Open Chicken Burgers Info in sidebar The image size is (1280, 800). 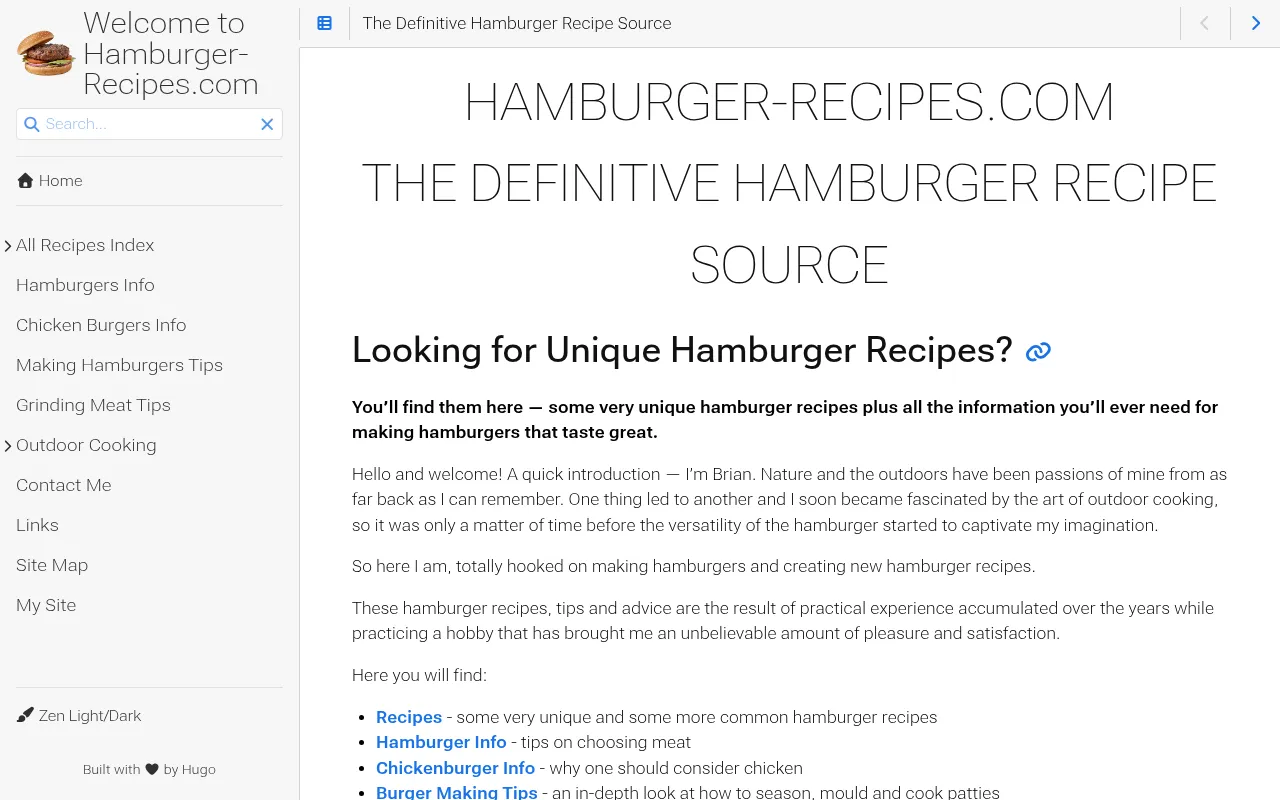(x=101, y=325)
